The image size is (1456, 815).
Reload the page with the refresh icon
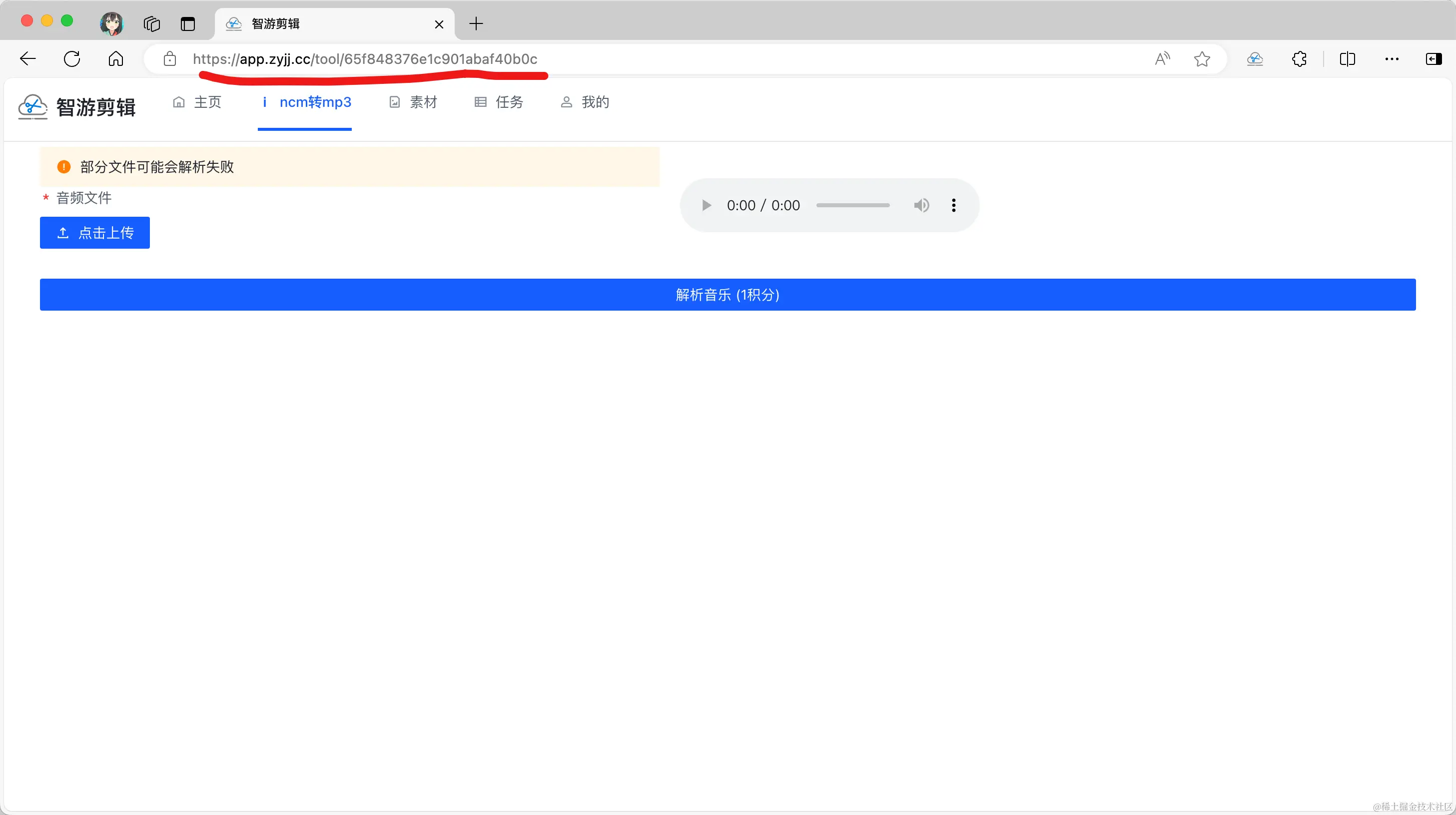click(x=72, y=59)
